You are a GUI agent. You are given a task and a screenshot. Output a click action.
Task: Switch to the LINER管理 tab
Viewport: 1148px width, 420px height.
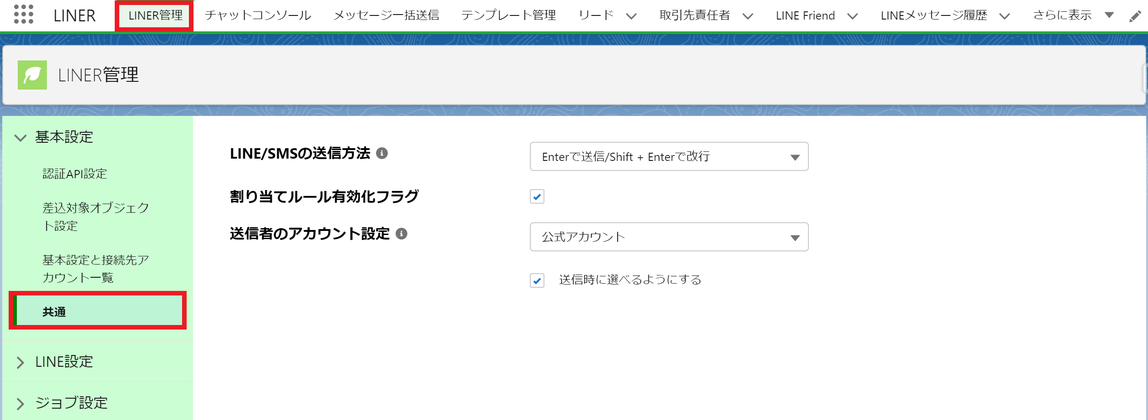pos(154,15)
